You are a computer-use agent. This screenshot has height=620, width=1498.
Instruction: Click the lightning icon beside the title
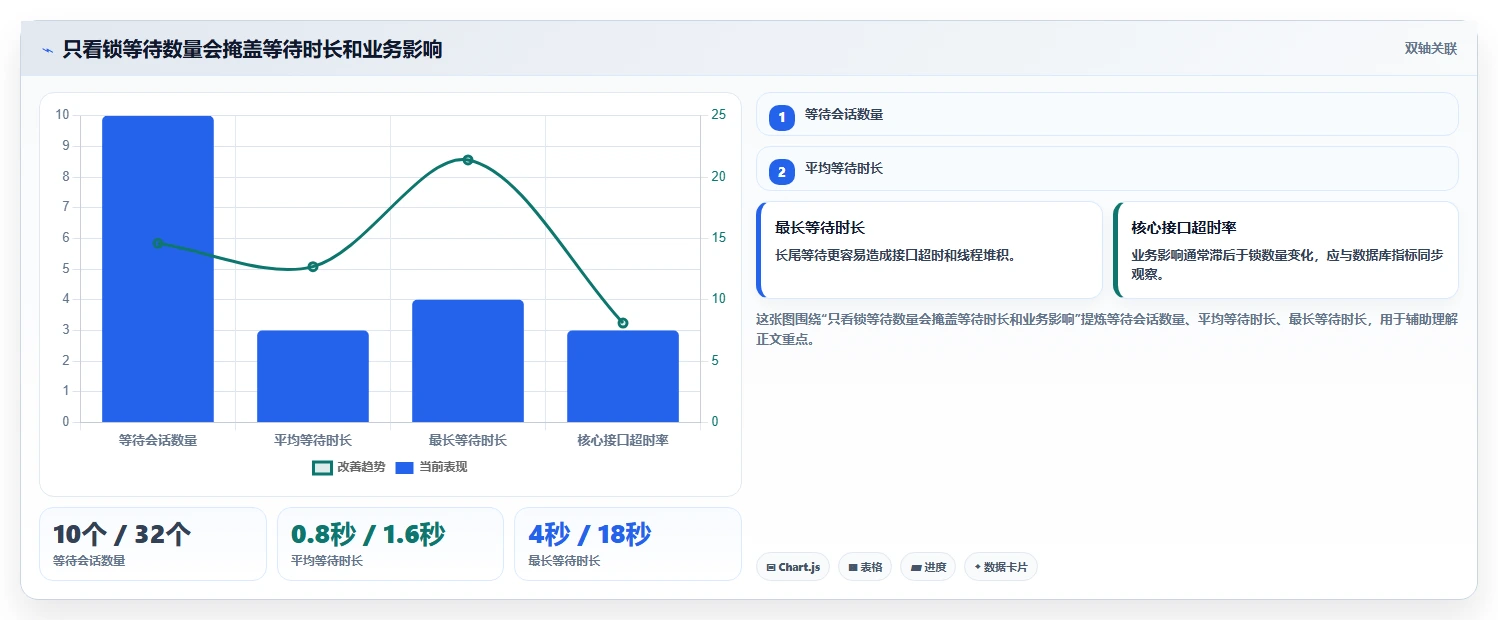tap(47, 50)
